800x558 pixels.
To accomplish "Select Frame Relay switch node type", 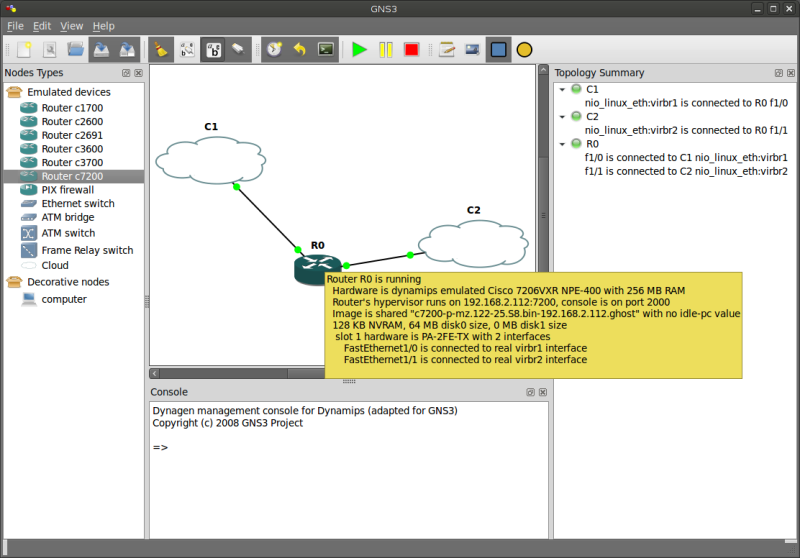I will pyautogui.click(x=86, y=250).
